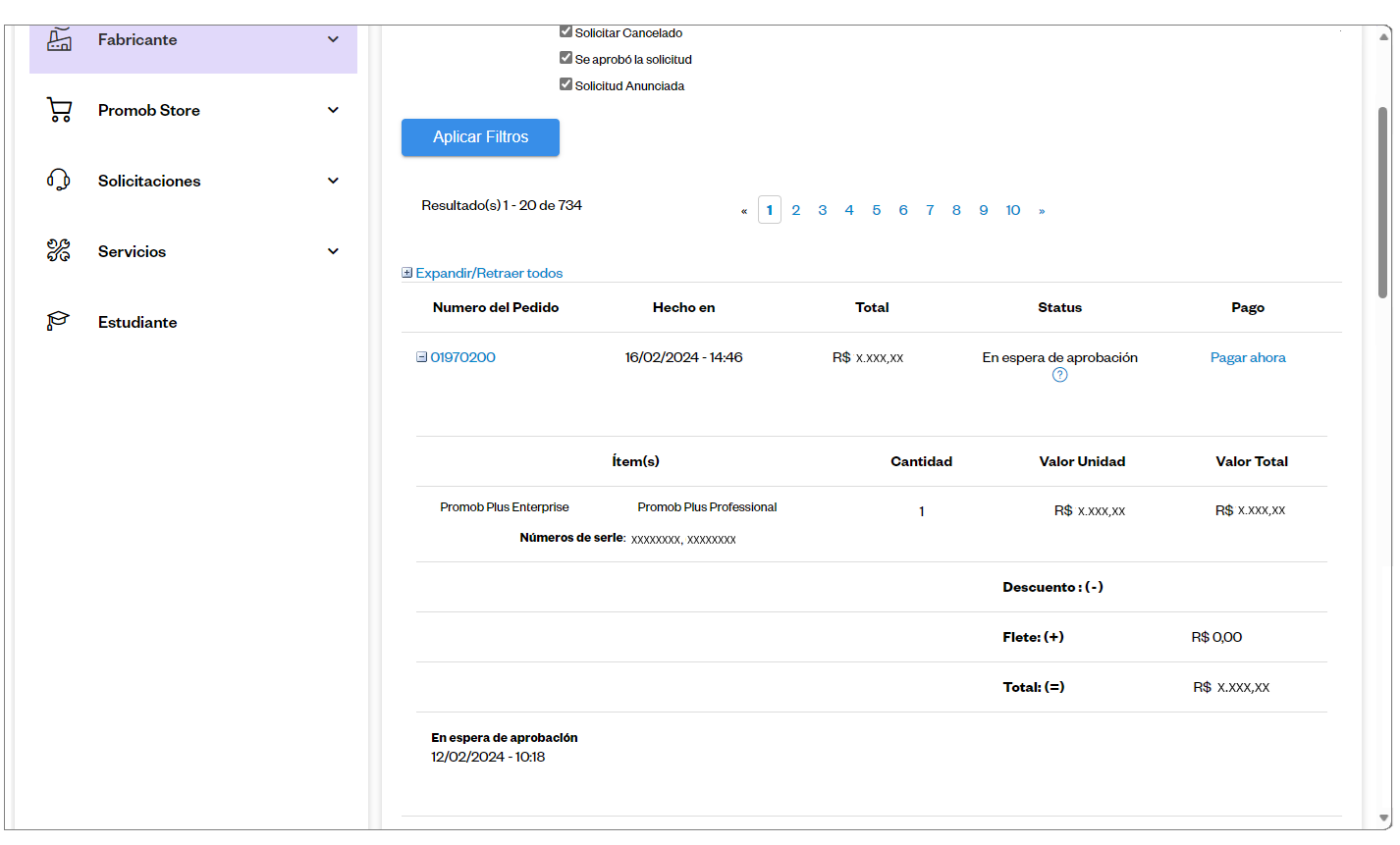The height and width of the screenshot is (845, 1400).
Task: Click the Hecho en column header
Action: [683, 307]
